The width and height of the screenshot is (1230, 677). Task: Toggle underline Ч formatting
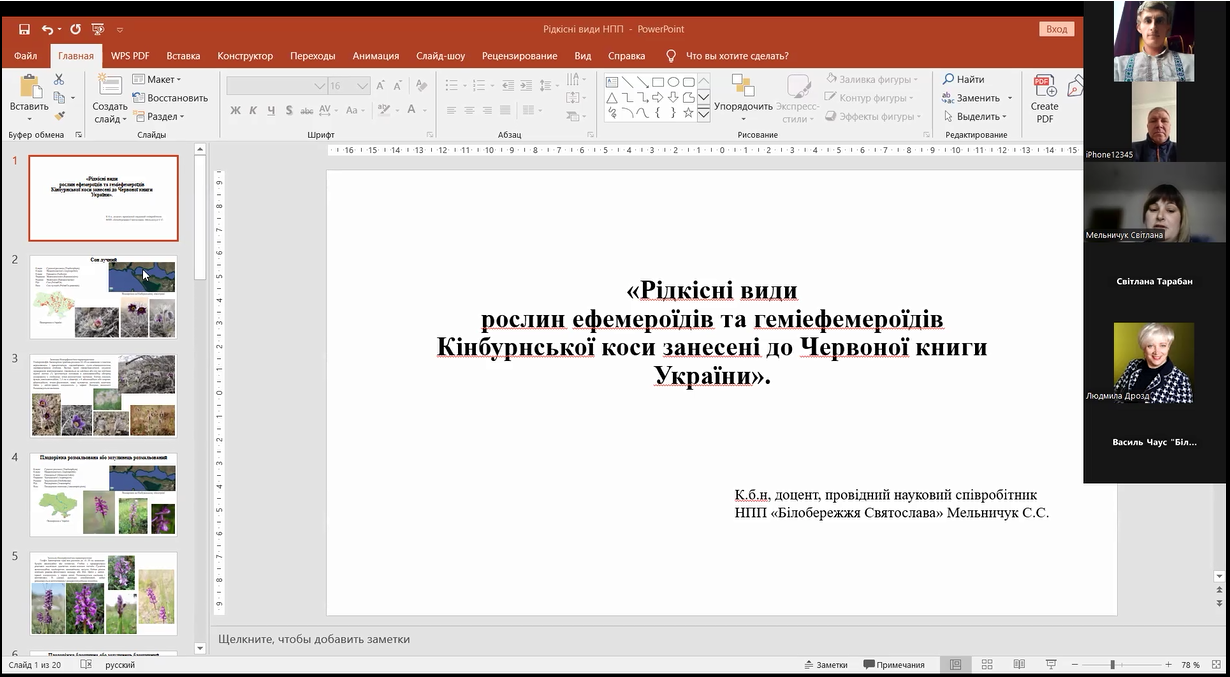[x=271, y=110]
